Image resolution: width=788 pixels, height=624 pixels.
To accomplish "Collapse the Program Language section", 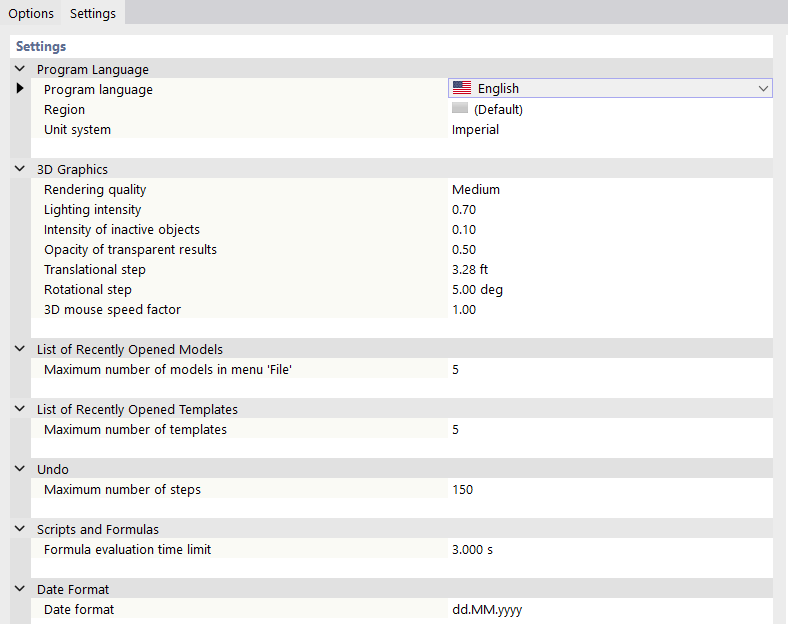I will (20, 69).
